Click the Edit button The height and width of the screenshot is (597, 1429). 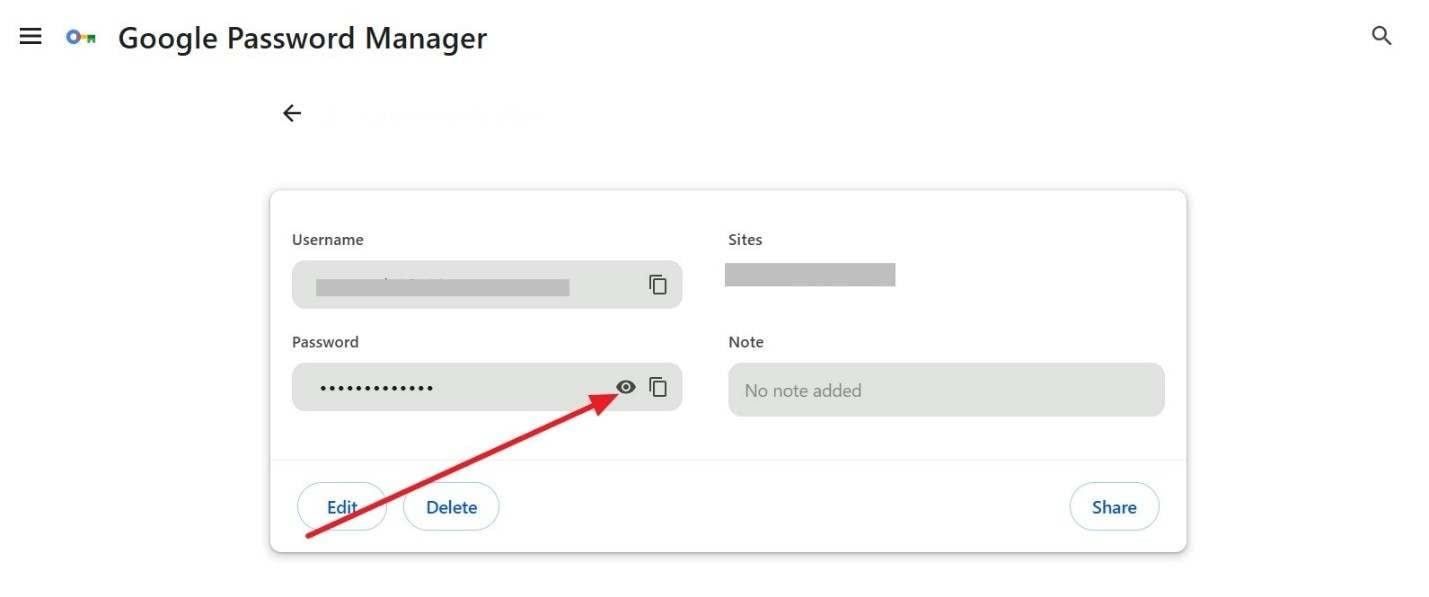[x=342, y=507]
